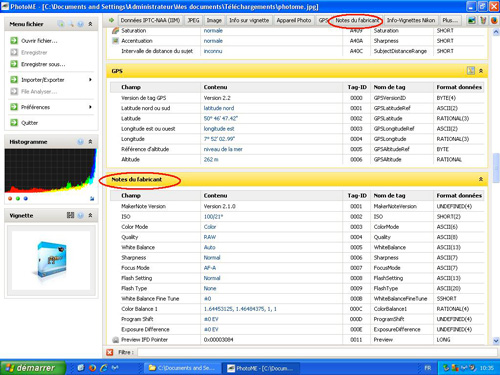Click the FR language indicator in taskbar

(x=428, y=368)
